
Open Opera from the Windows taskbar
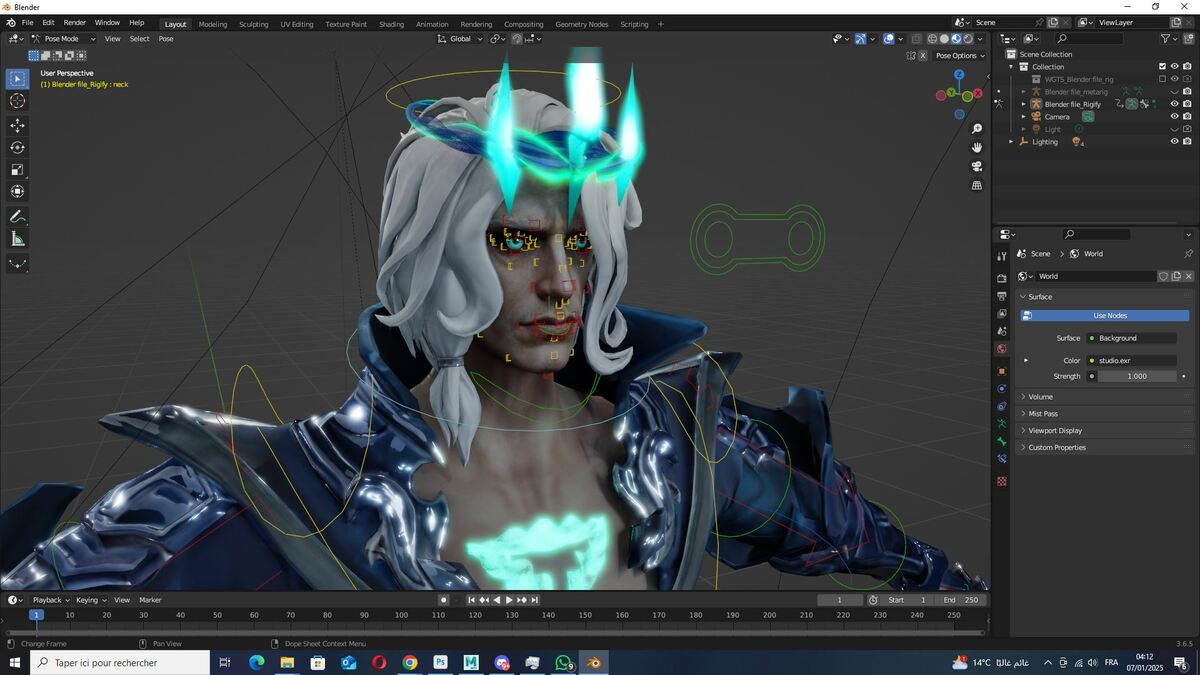379,662
